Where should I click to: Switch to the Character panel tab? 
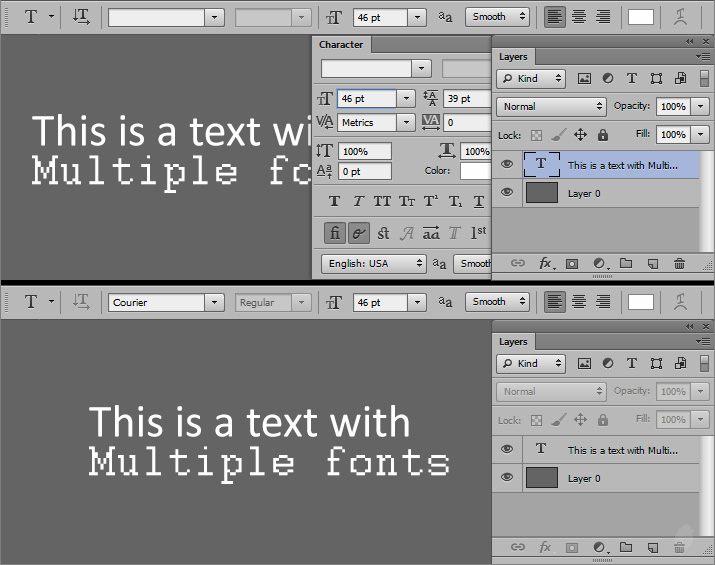341,45
